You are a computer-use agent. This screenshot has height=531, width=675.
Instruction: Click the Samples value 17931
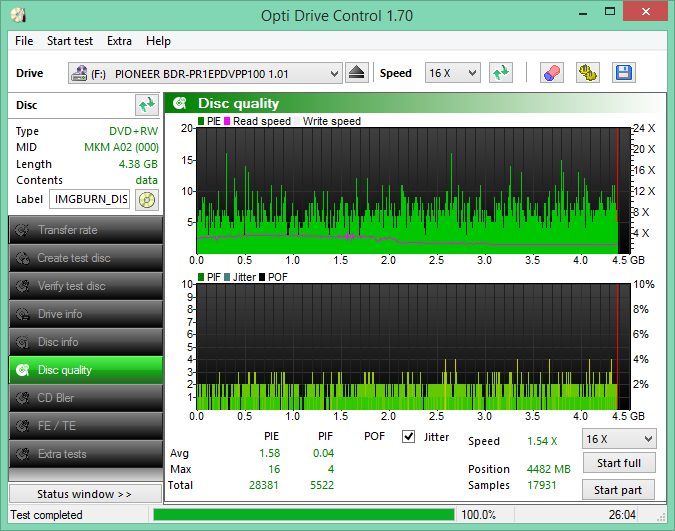[542, 485]
